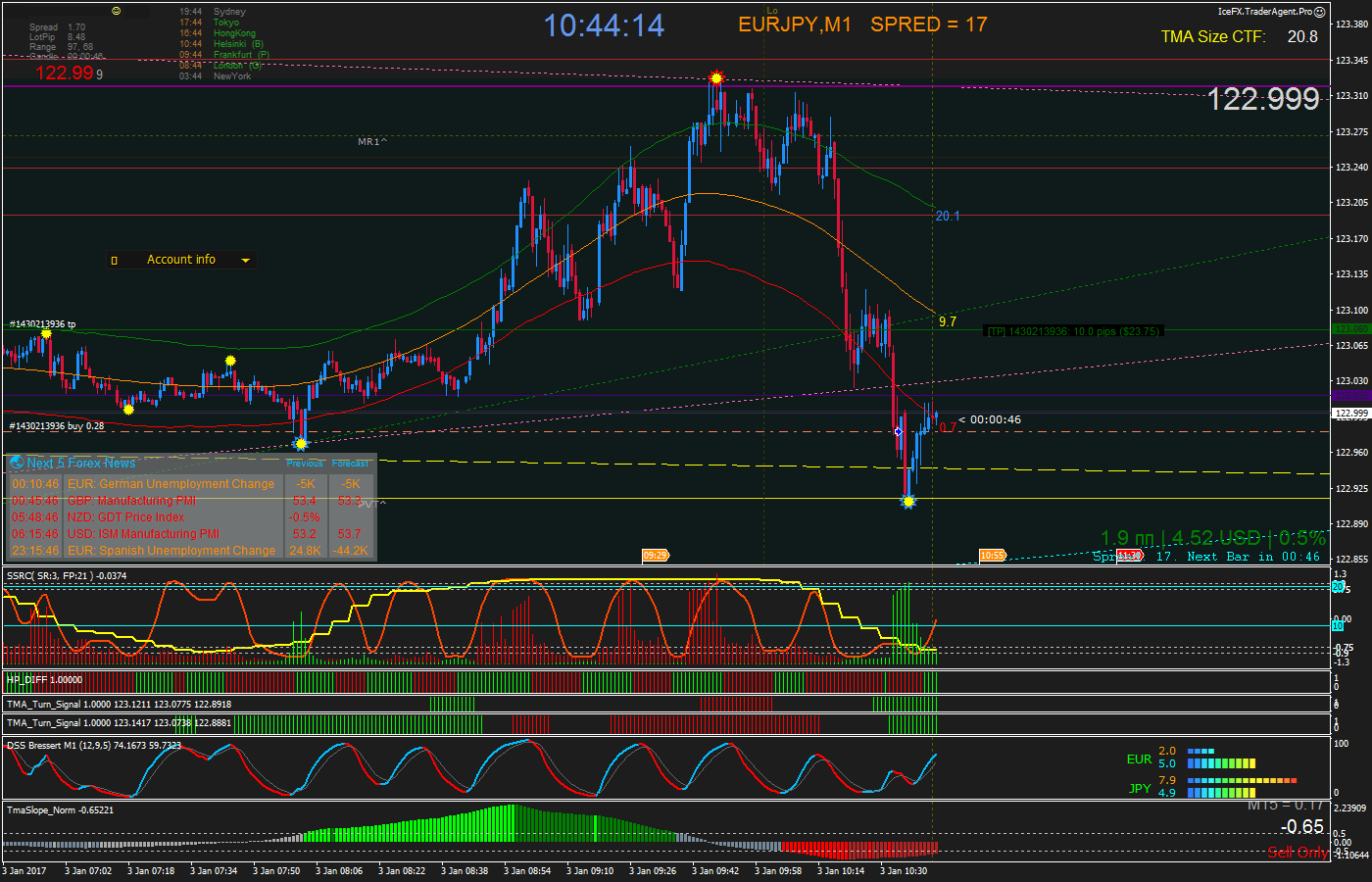Select the GBP: Manufacturing PMI news row
1372x882 pixels.
[191, 501]
